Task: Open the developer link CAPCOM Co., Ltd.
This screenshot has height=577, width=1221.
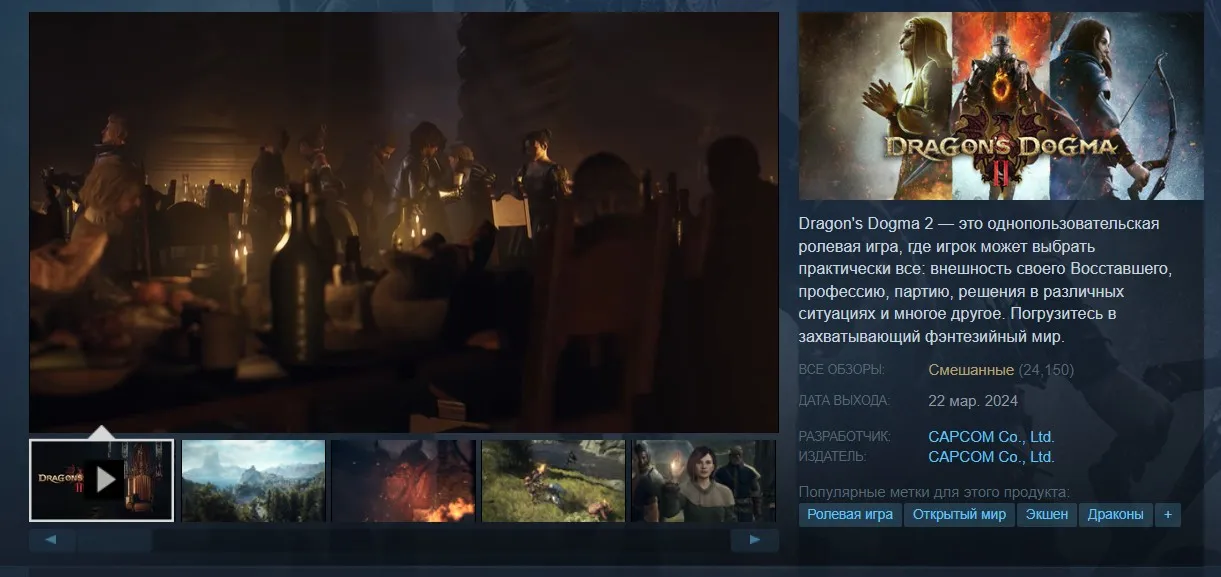Action: coord(991,437)
